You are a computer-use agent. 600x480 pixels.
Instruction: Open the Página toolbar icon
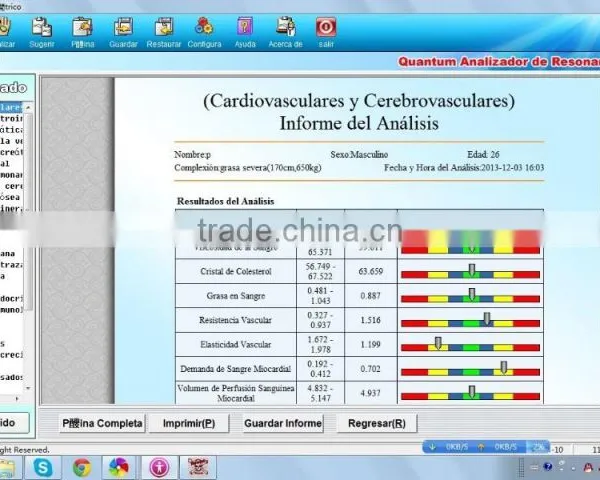[83, 28]
